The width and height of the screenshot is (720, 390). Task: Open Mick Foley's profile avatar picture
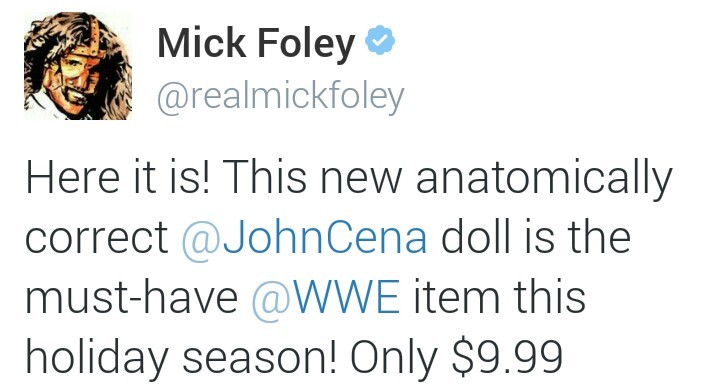tap(78, 66)
